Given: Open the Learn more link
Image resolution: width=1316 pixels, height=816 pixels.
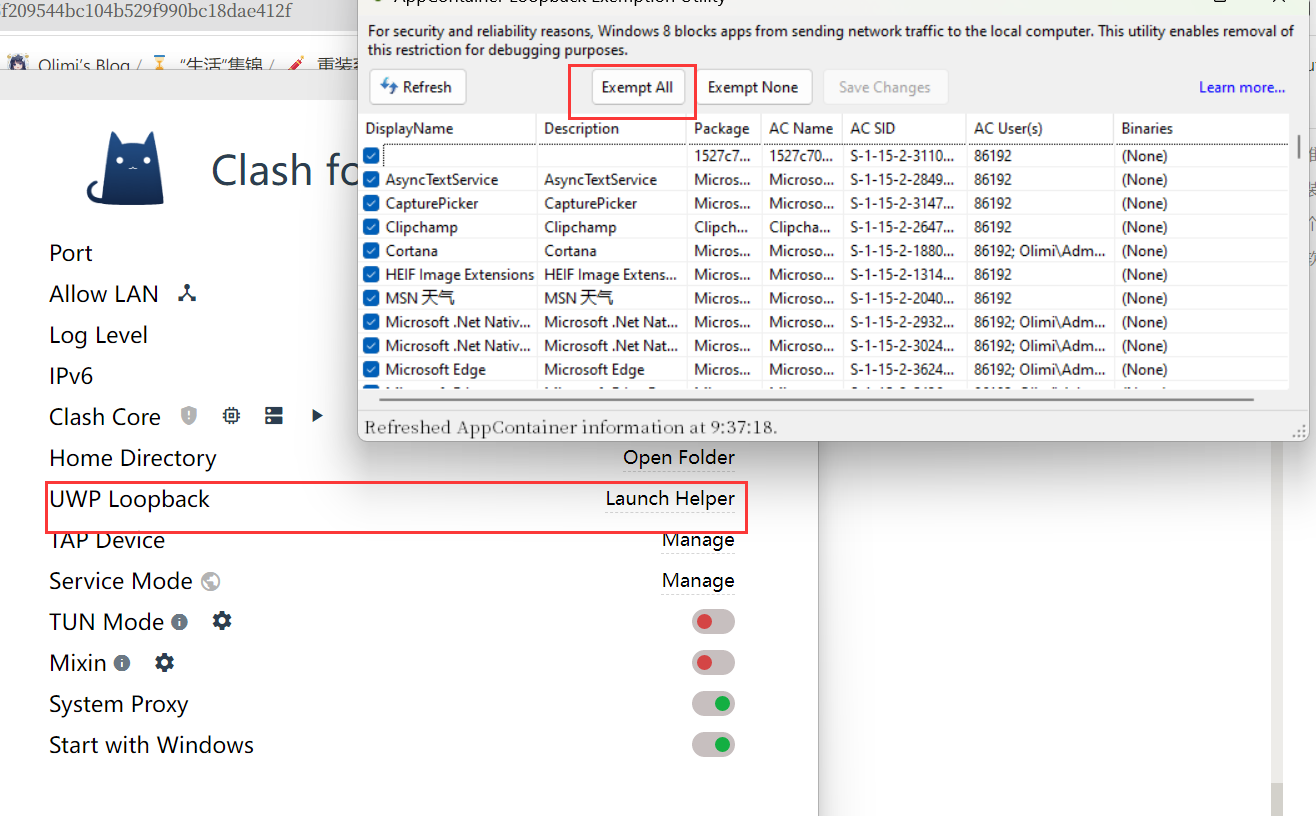Looking at the screenshot, I should pyautogui.click(x=1242, y=87).
